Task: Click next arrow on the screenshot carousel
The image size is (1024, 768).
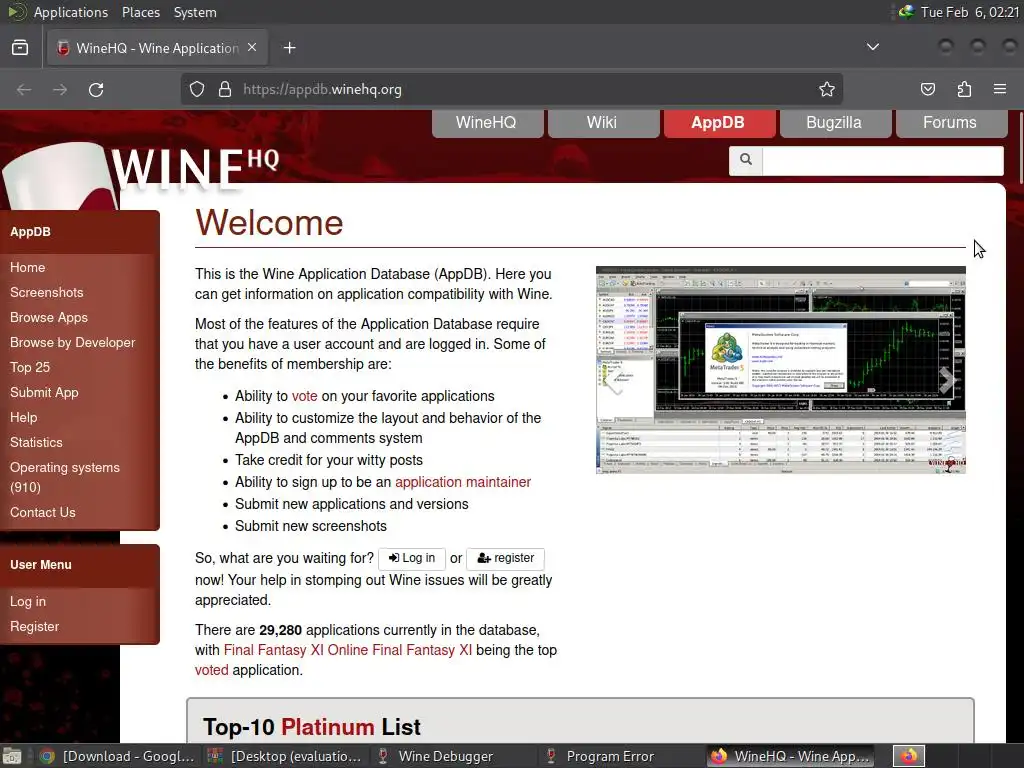Action: click(947, 379)
